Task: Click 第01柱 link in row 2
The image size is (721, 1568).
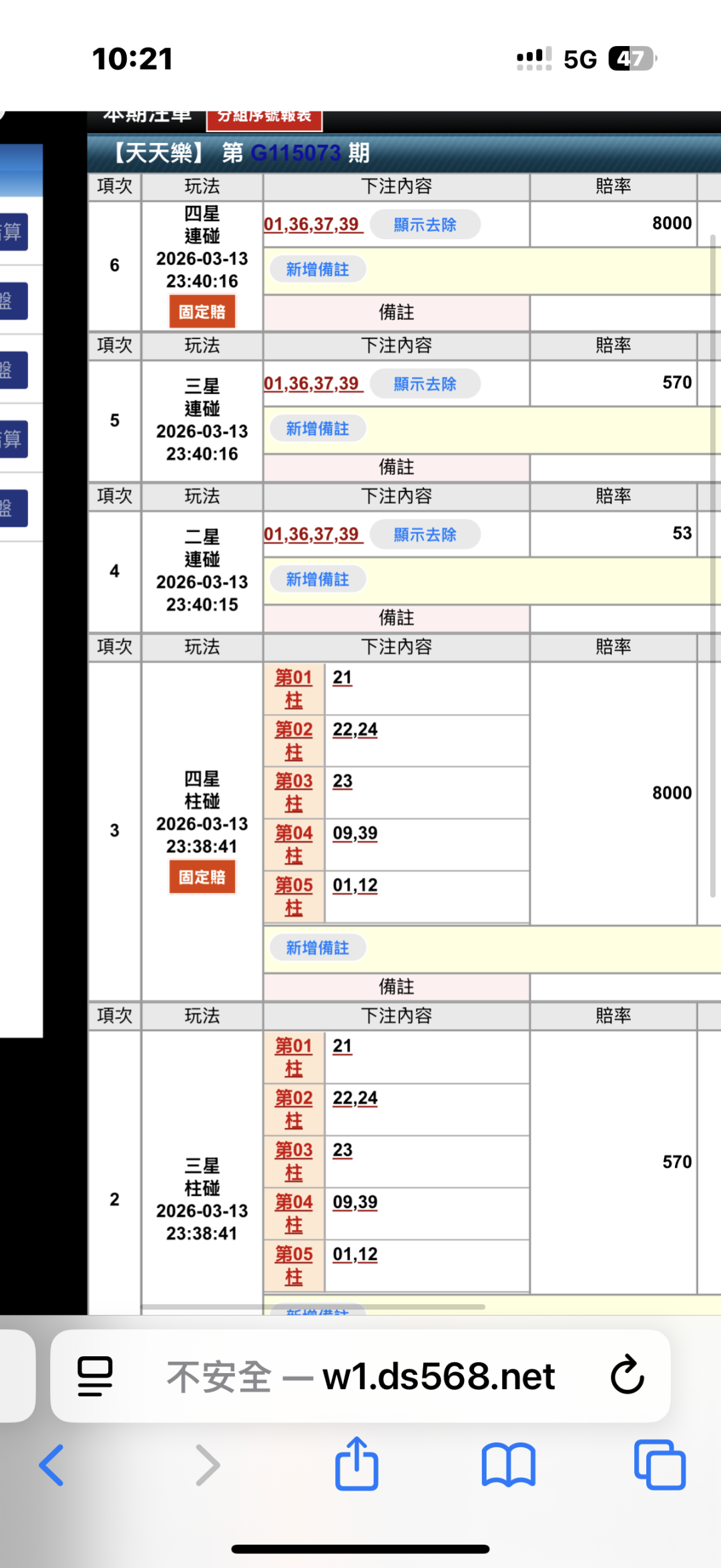Action: 294,1057
